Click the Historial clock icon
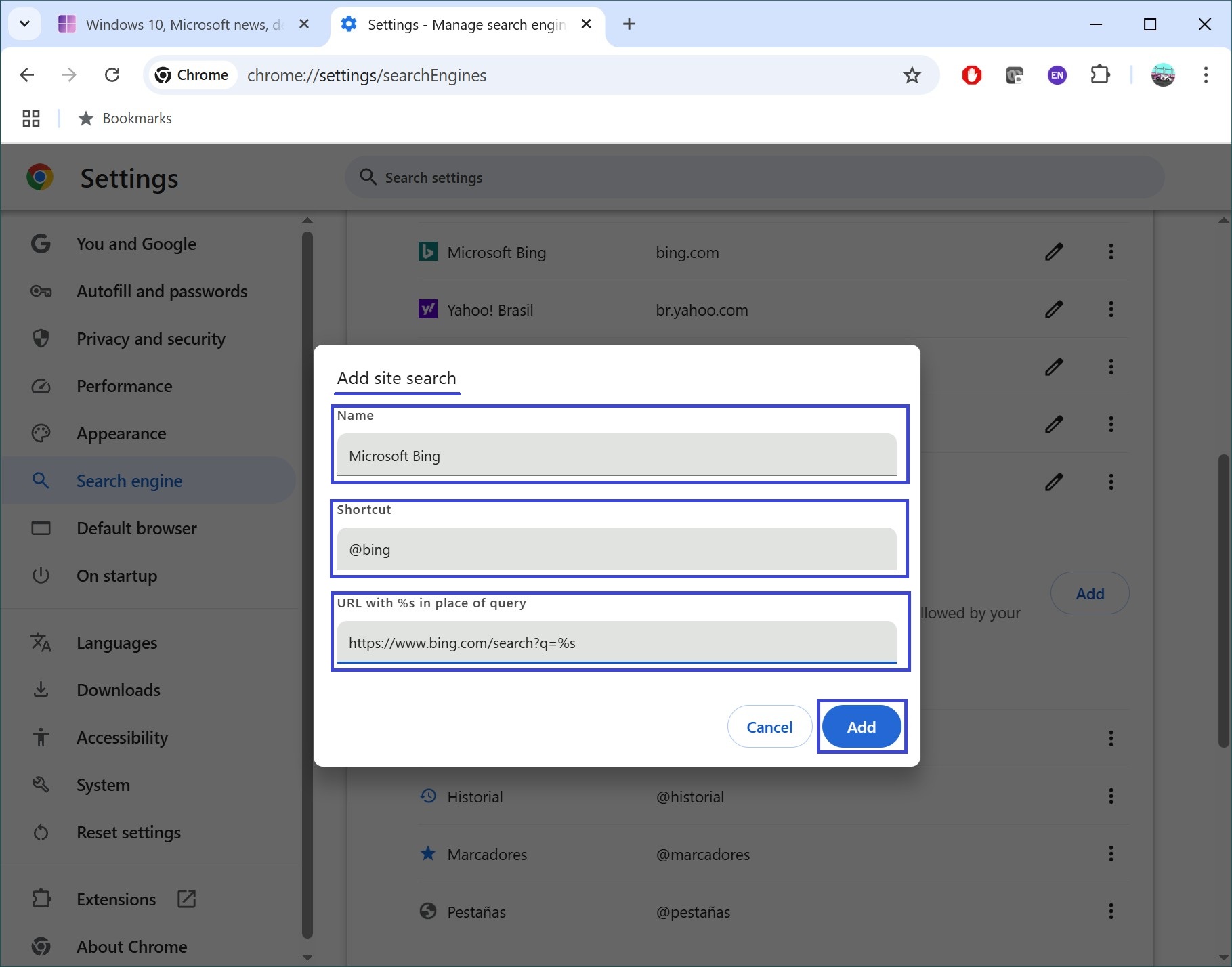 click(x=427, y=796)
